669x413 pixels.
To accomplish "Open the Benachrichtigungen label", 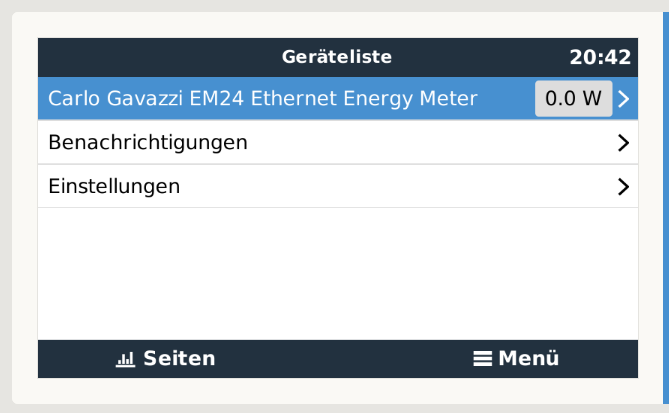I will point(148,143).
